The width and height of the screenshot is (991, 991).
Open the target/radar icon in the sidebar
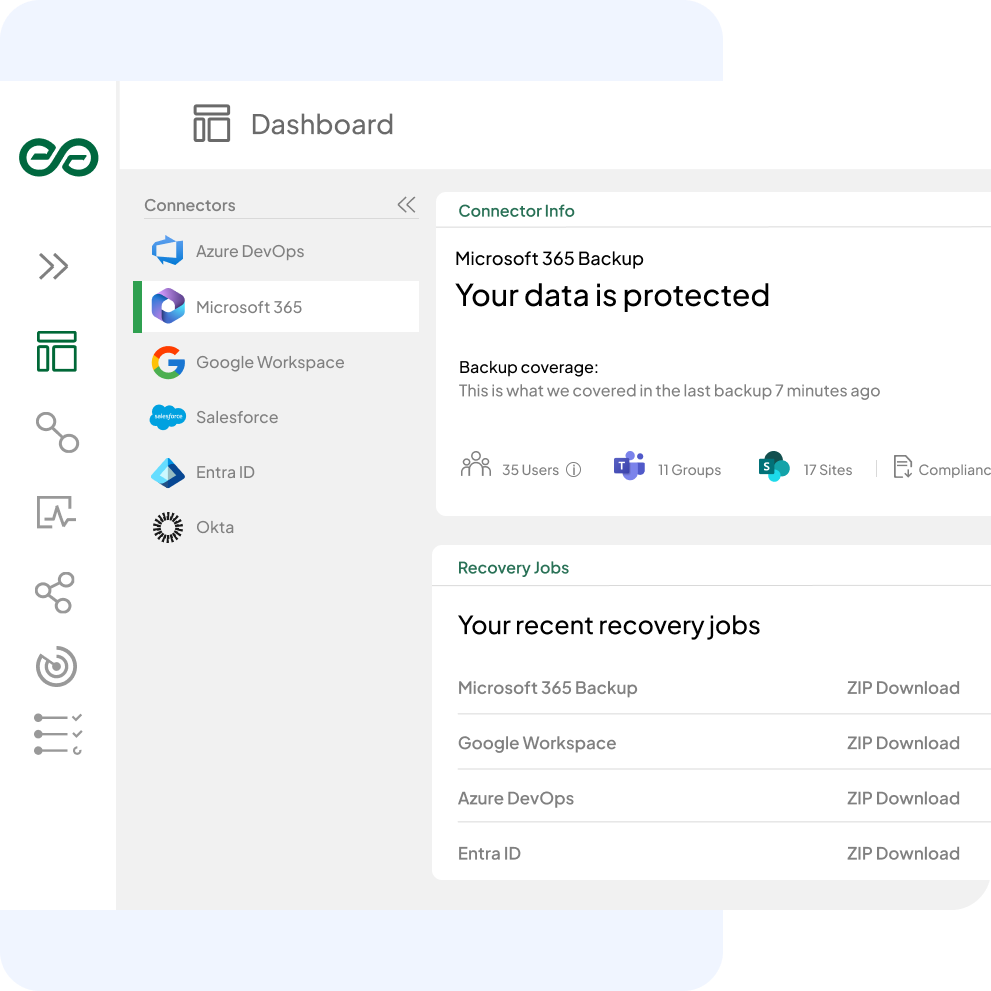coord(57,667)
